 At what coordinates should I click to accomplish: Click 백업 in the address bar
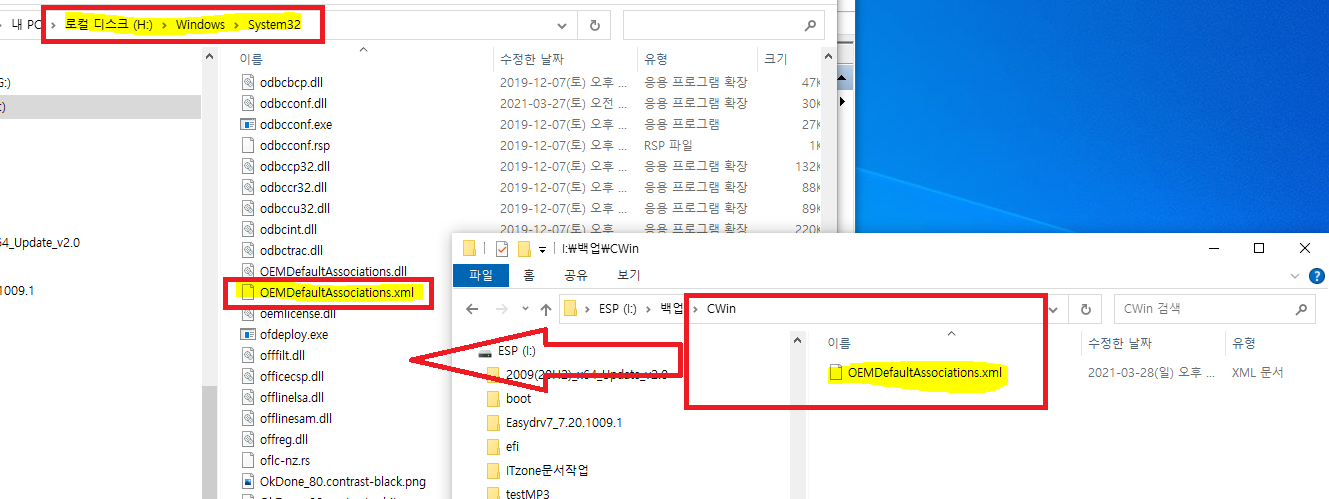(x=672, y=309)
